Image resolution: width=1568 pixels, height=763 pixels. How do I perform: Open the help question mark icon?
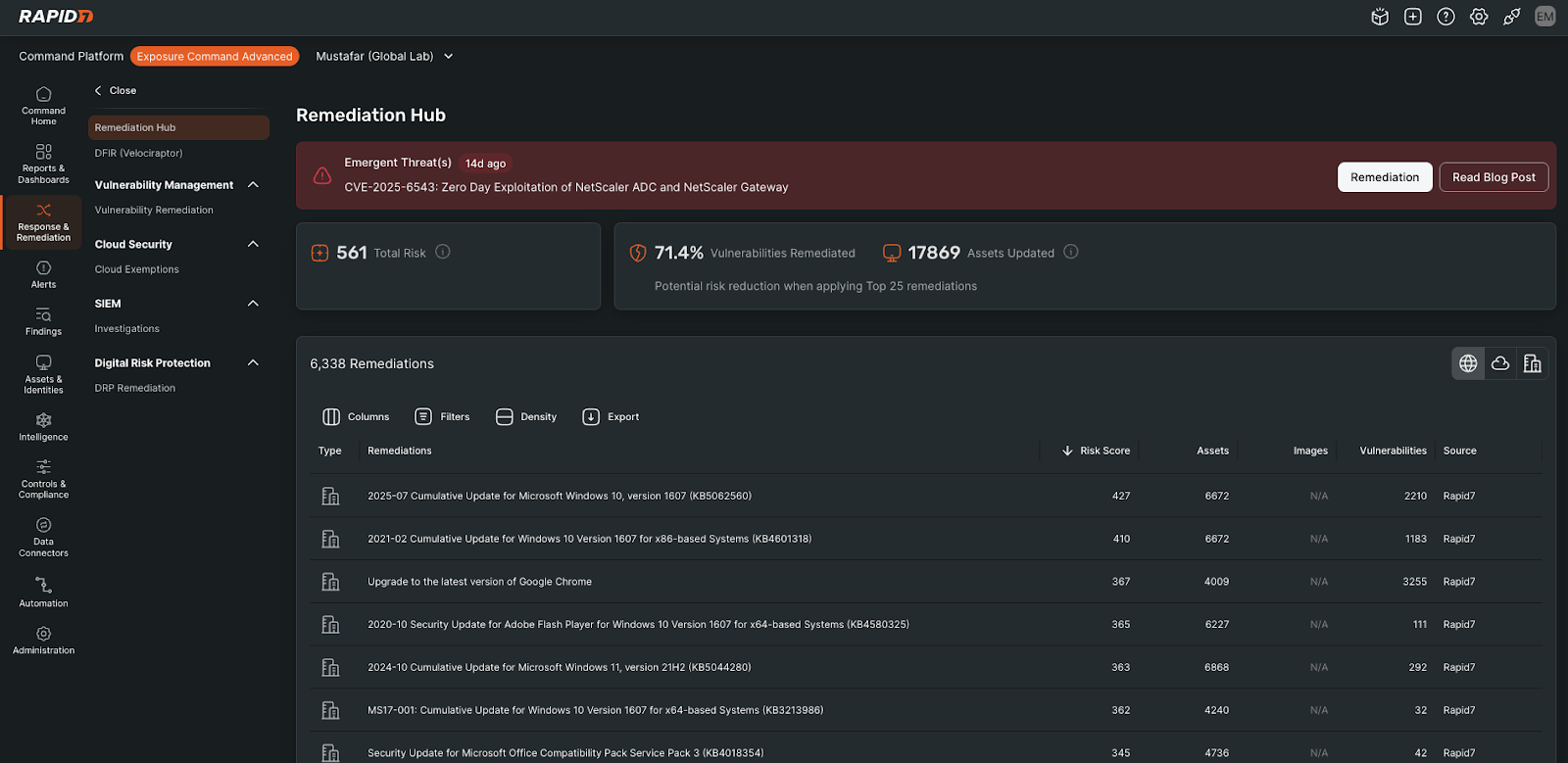coord(1445,17)
